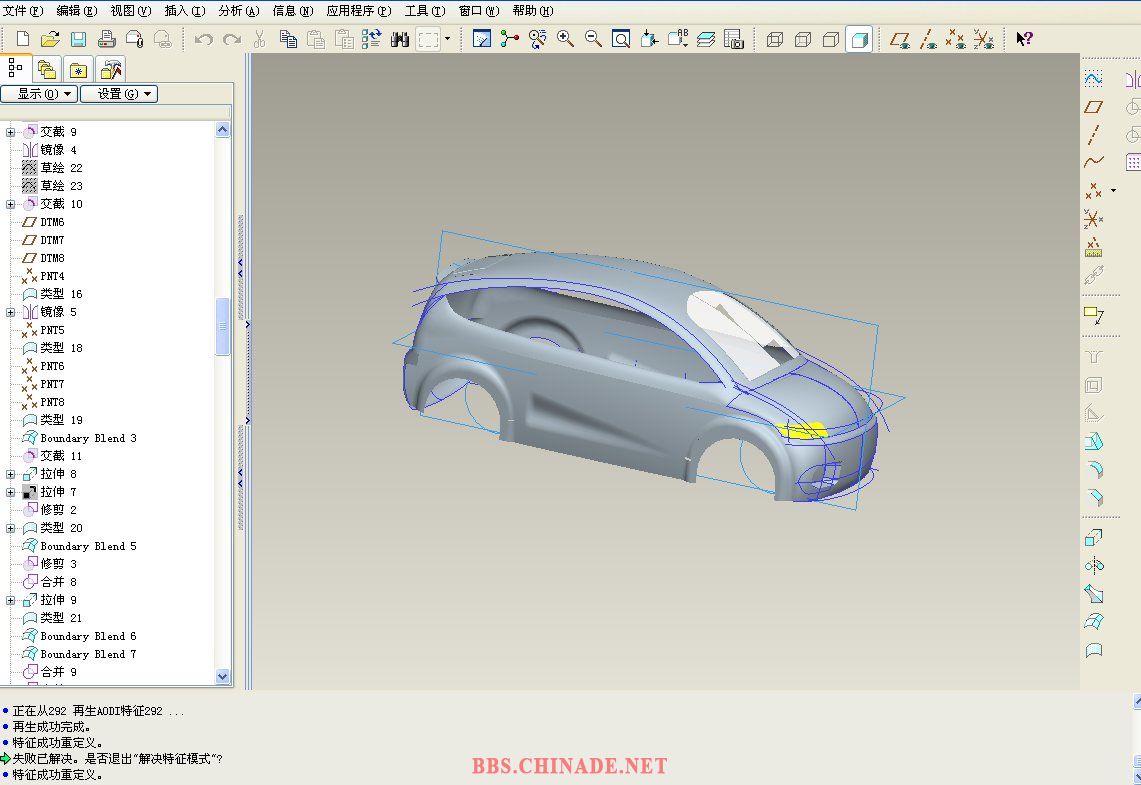
Task: Refit model to the screen
Action: point(621,39)
